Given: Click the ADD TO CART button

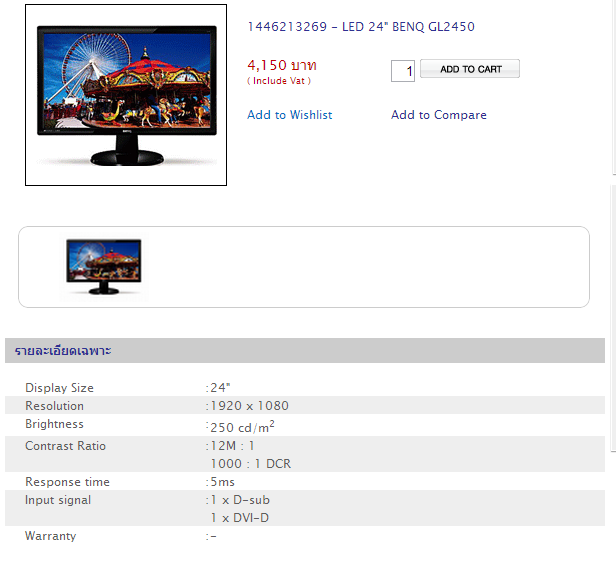Looking at the screenshot, I should click(x=470, y=69).
